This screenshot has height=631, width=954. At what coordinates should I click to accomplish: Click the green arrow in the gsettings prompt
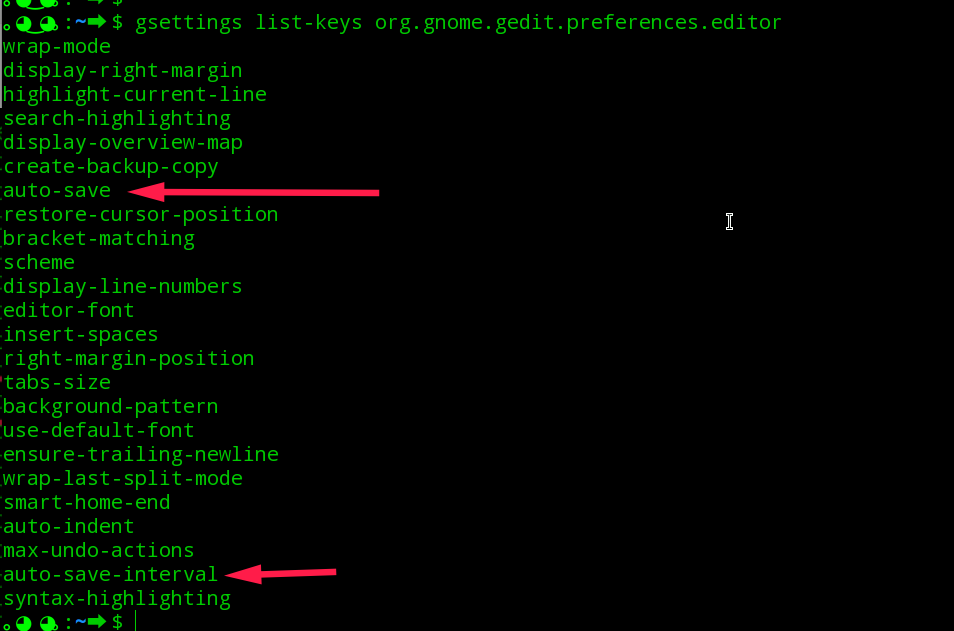[96, 23]
